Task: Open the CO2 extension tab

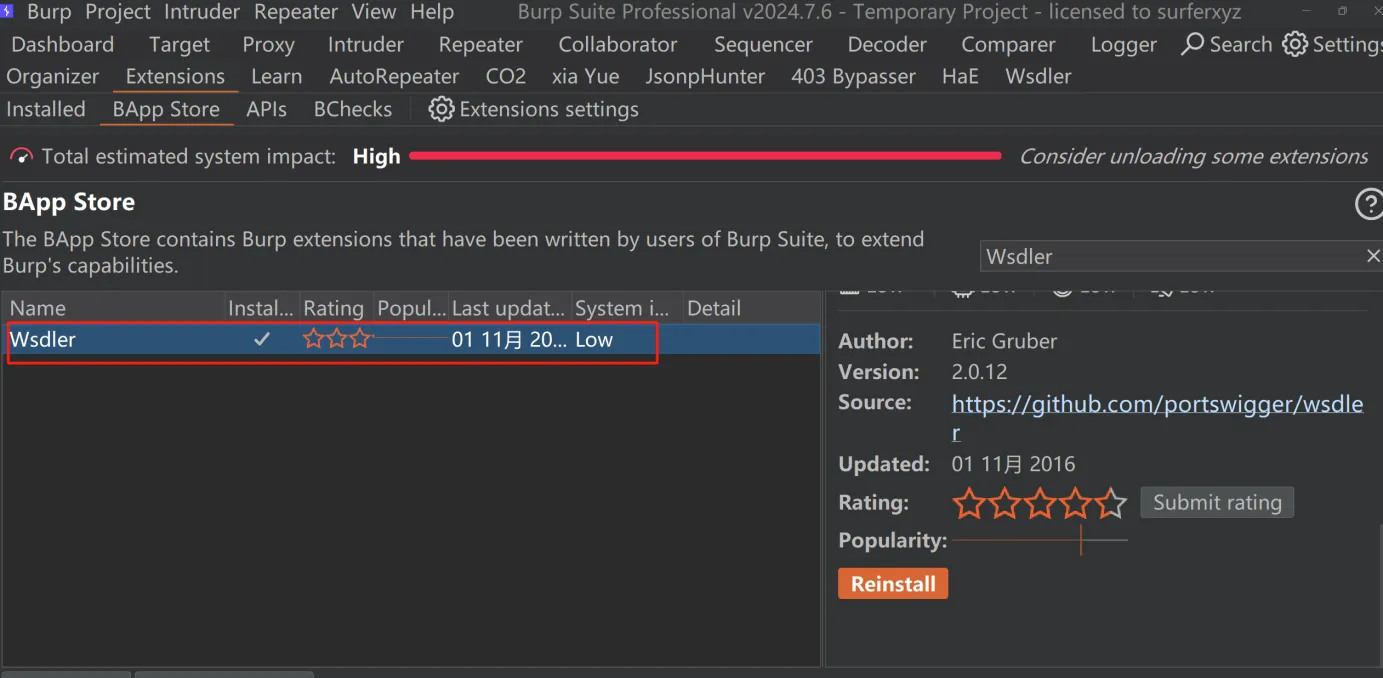Action: 506,77
